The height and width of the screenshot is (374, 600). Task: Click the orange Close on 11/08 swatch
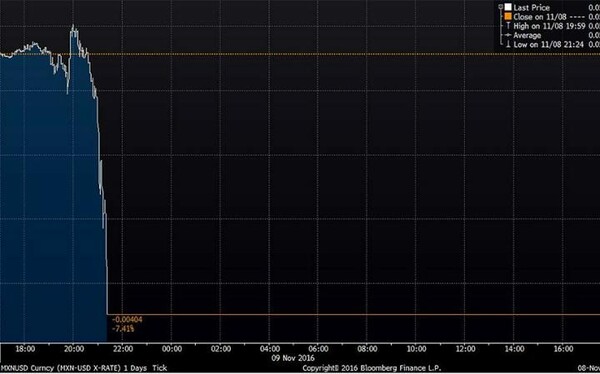(508, 16)
